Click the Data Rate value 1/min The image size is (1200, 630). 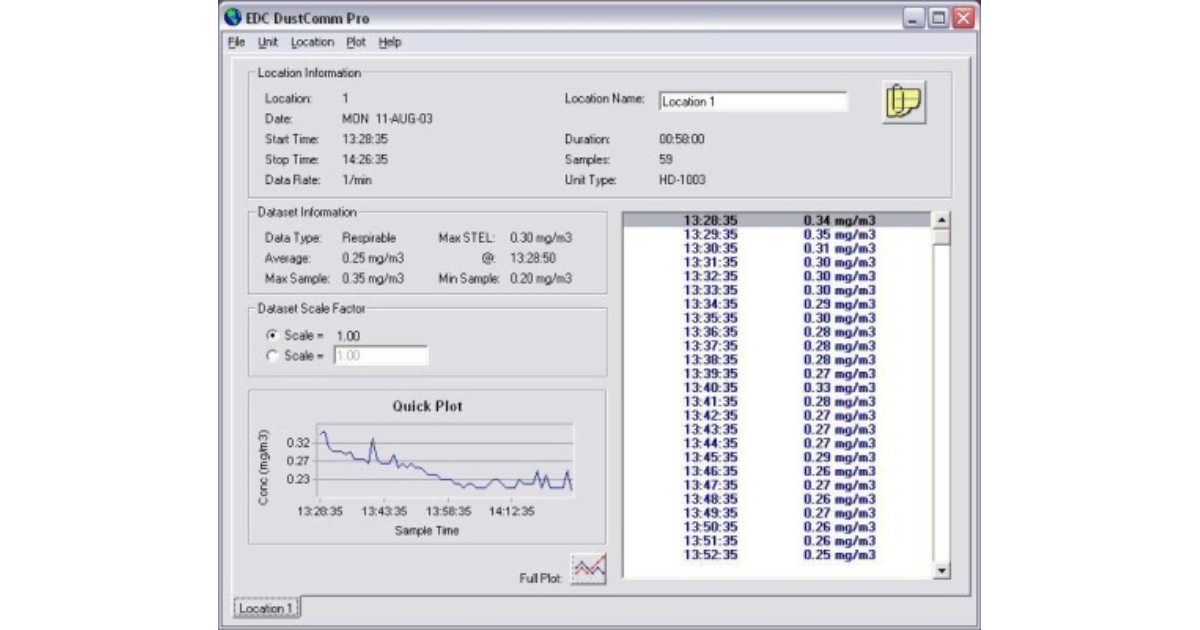357,181
